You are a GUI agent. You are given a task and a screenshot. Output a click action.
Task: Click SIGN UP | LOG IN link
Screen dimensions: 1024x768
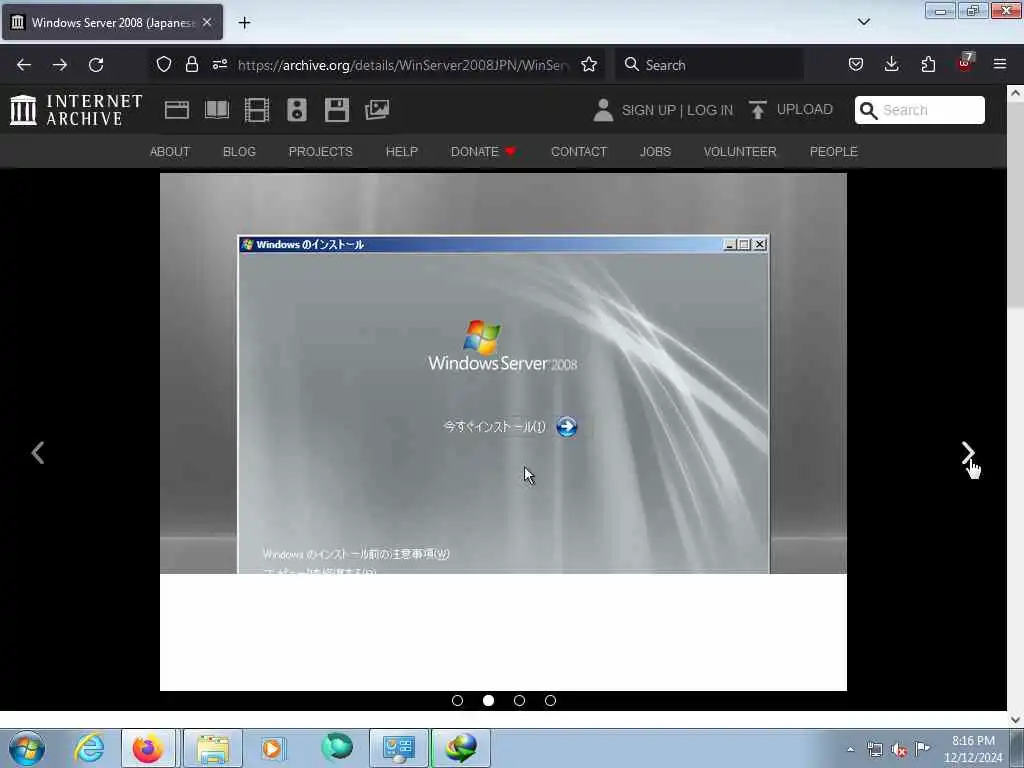tap(677, 110)
